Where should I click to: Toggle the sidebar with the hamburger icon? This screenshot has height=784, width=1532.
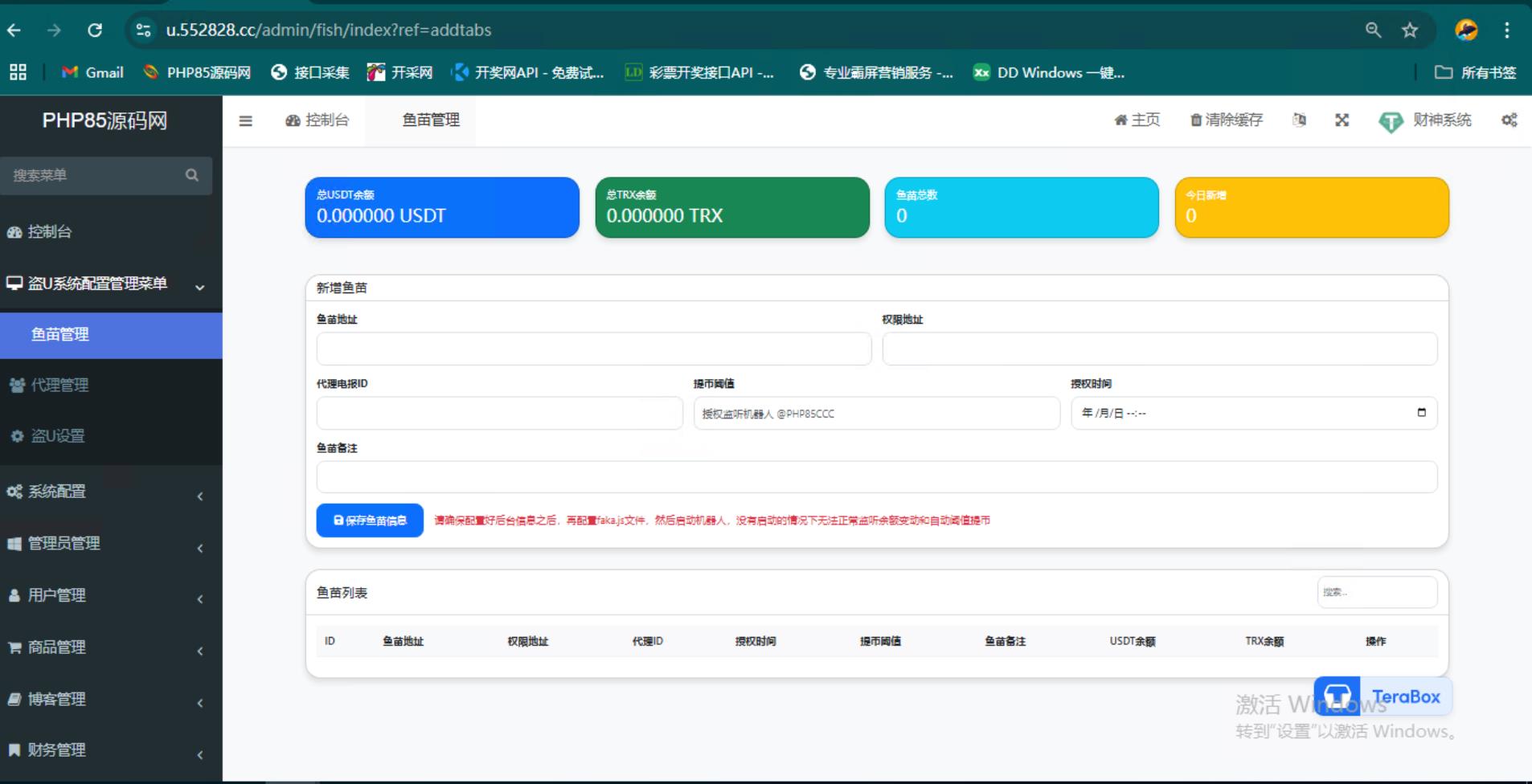[246, 121]
